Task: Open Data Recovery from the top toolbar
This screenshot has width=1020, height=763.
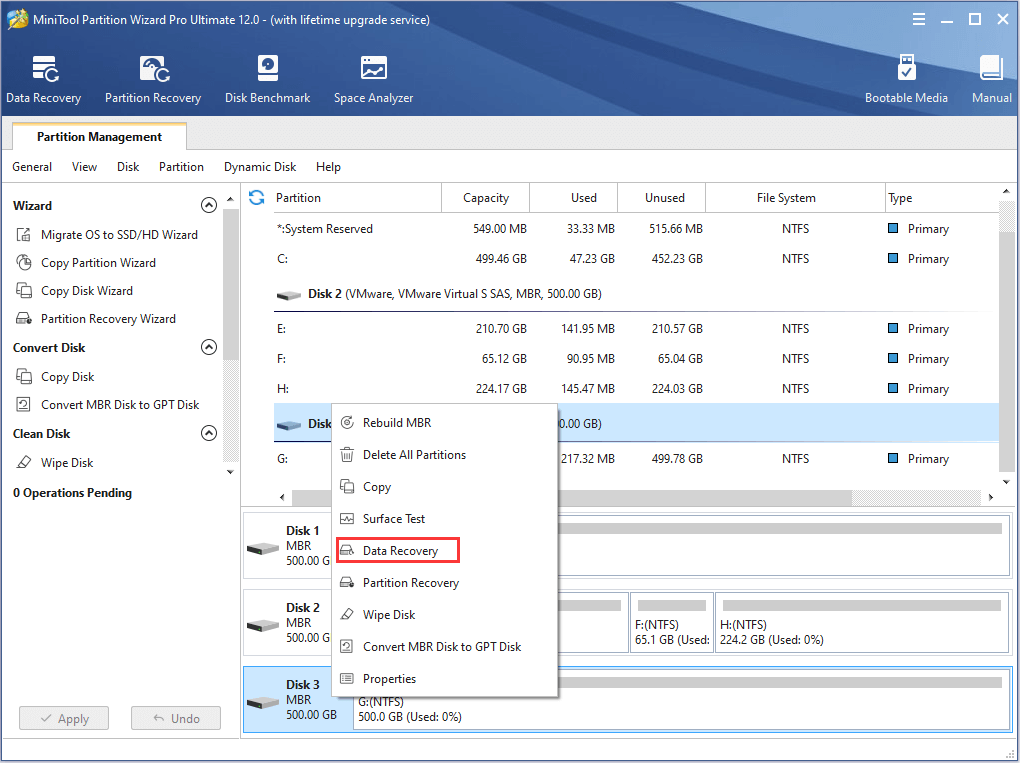Action: pyautogui.click(x=44, y=79)
